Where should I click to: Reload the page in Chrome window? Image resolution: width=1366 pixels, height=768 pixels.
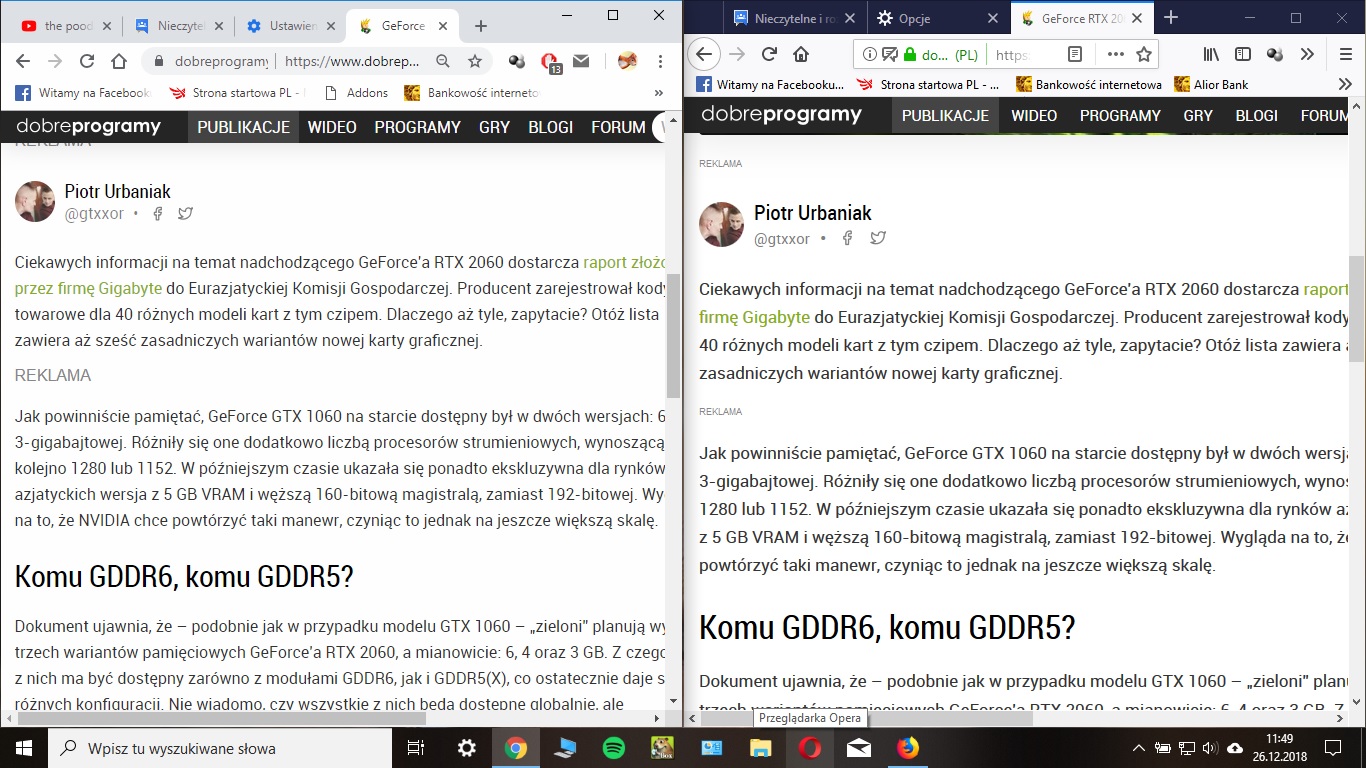87,61
